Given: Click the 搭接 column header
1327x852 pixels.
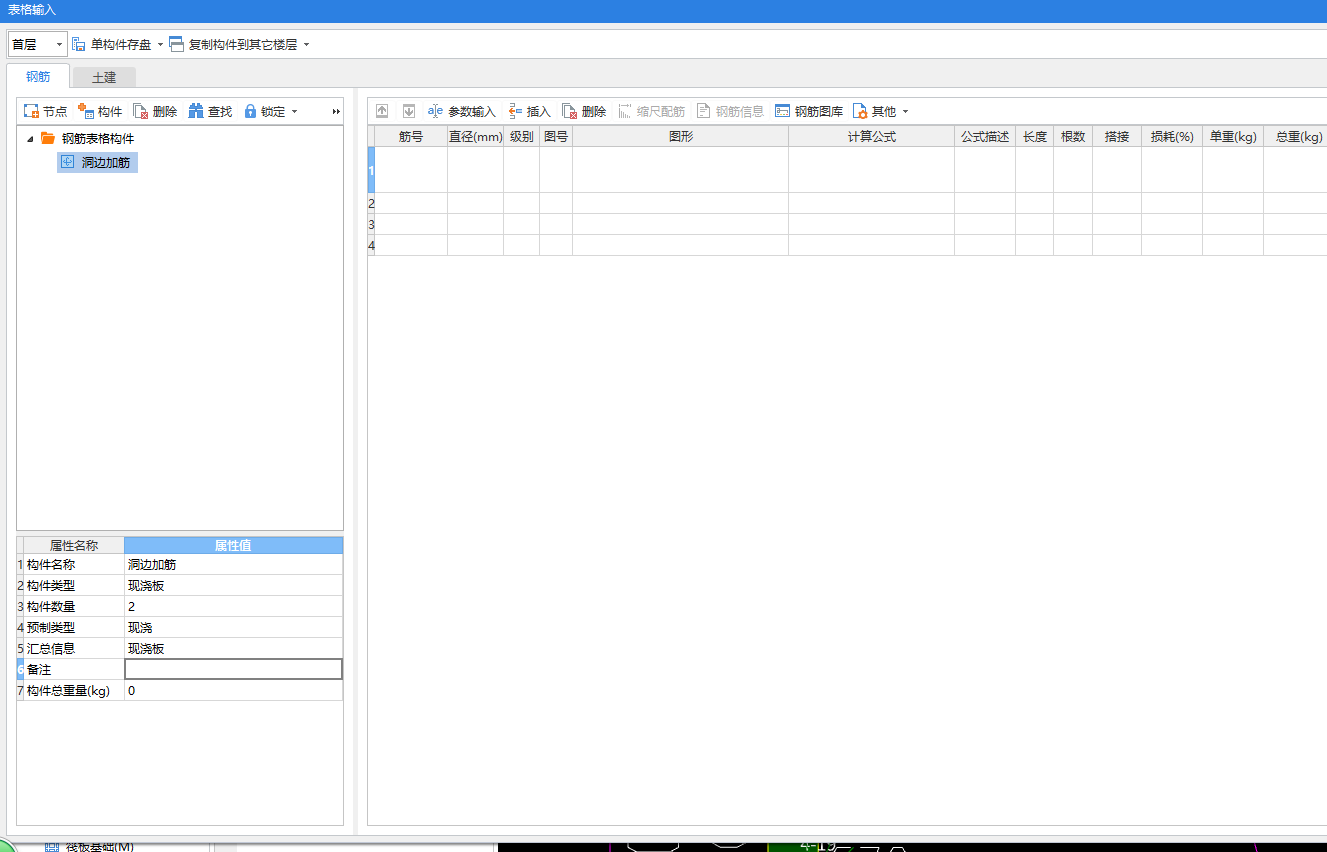Looking at the screenshot, I should tap(1117, 137).
